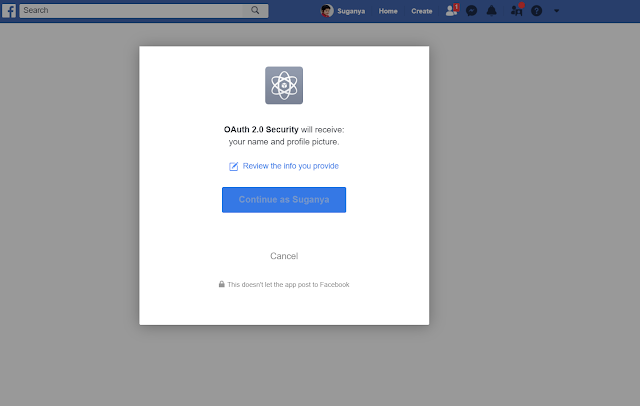Click 'your name and profile picture.' text

[x=284, y=142]
